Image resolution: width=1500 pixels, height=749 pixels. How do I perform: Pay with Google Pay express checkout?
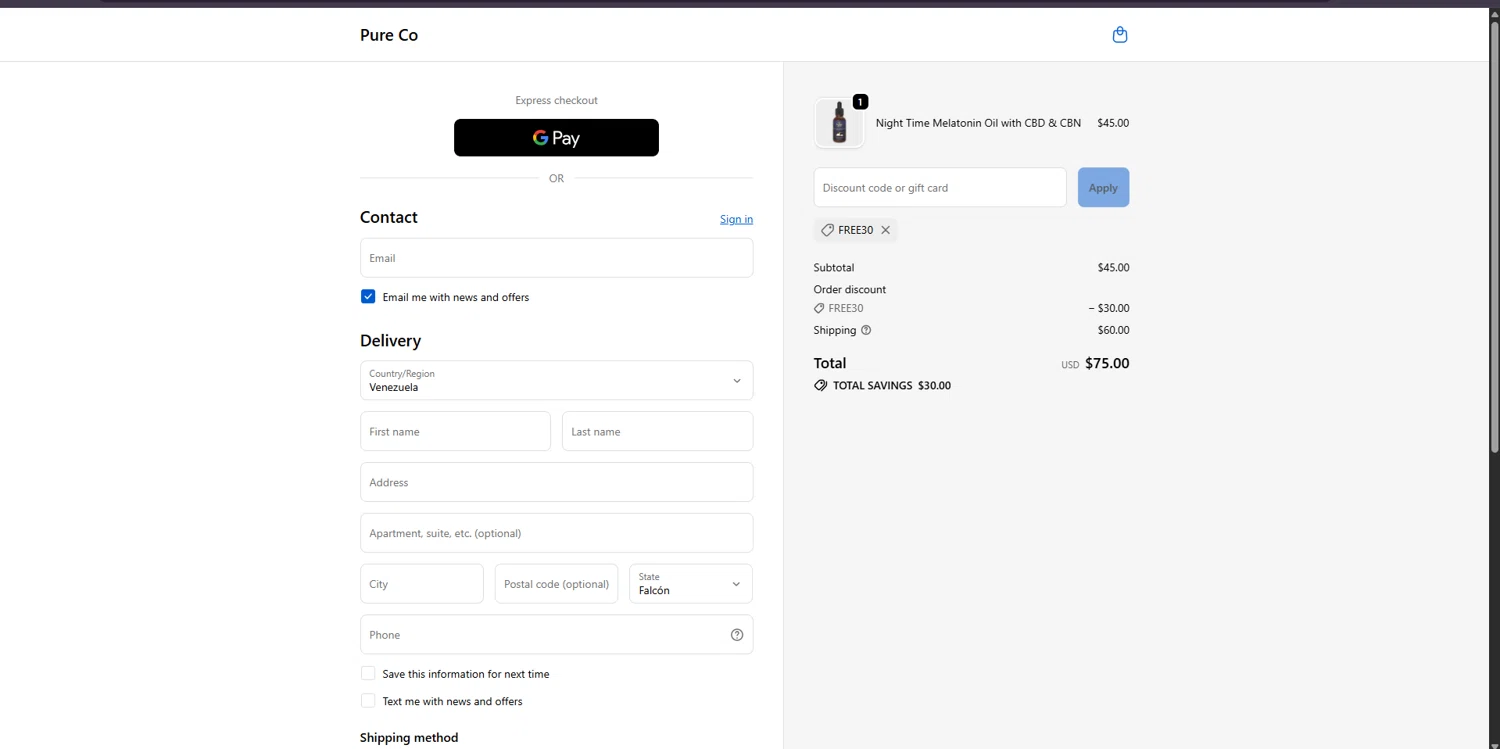556,138
